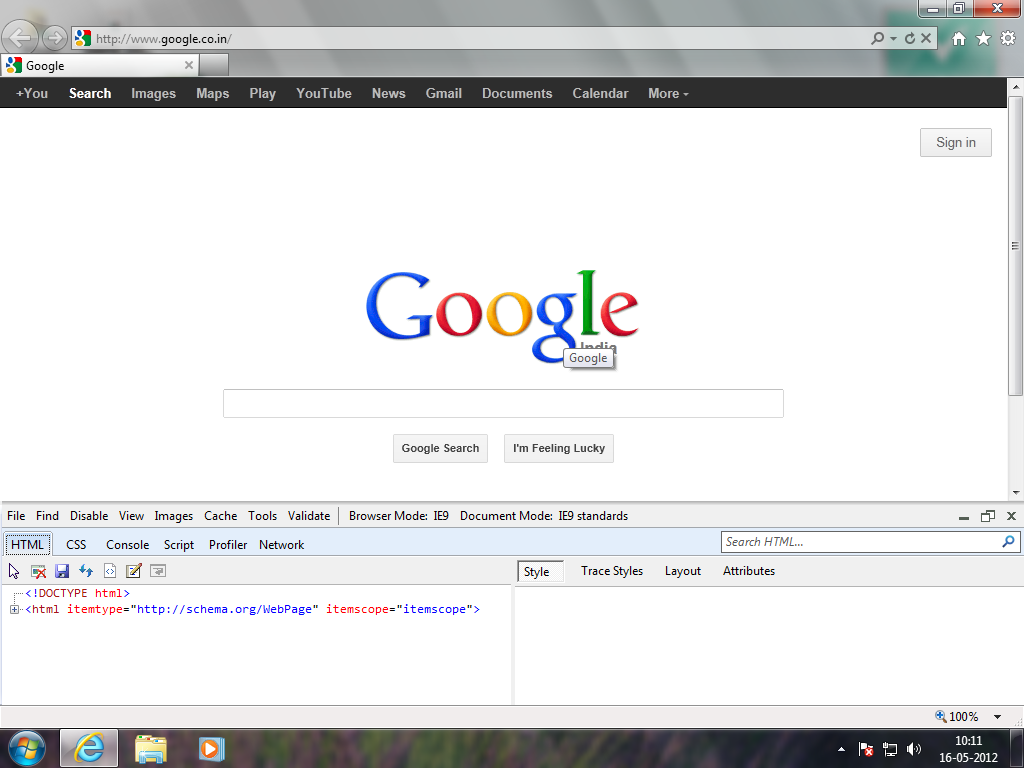Open the developer tools Images menu
This screenshot has width=1024, height=768.
pos(174,516)
